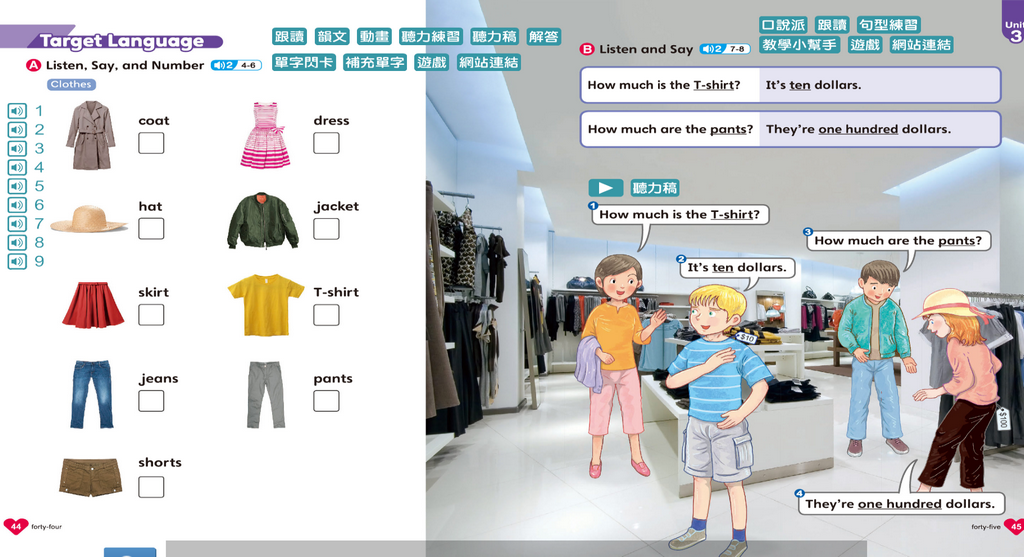The width and height of the screenshot is (1024, 557).
Task: Play audio track 7-8 for Listen and Say
Action: tap(724, 49)
